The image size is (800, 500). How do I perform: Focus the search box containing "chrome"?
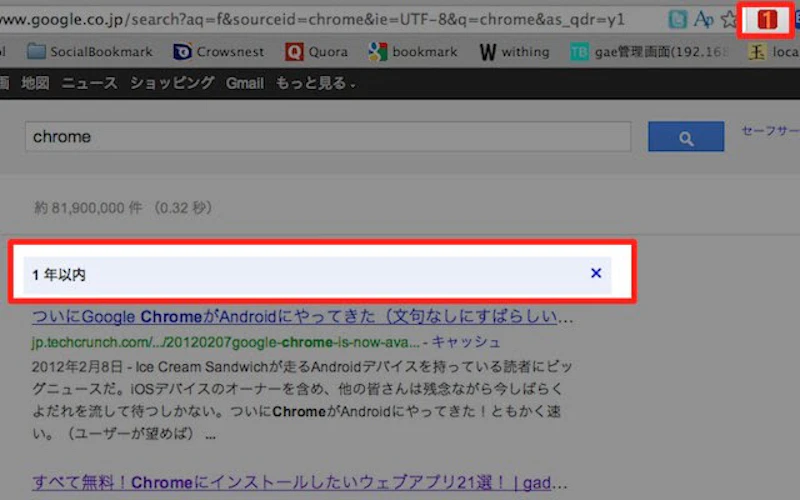point(328,136)
